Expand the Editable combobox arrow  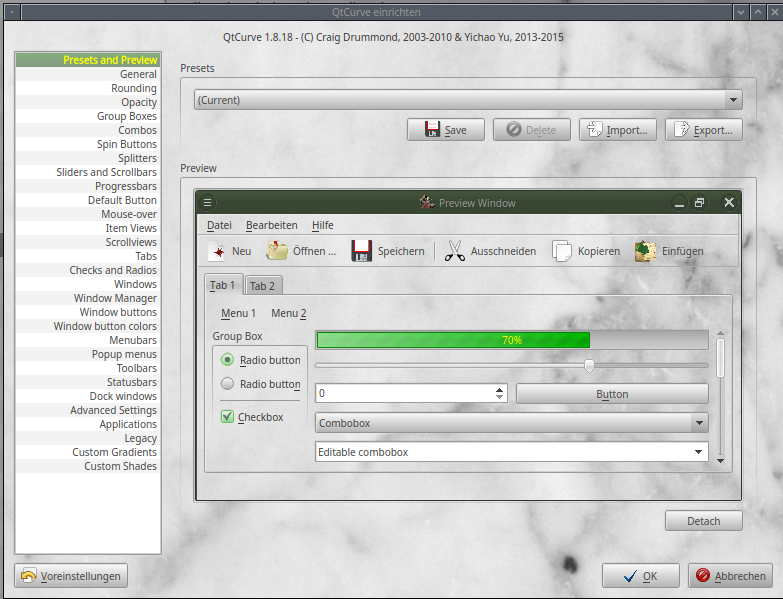coord(698,452)
